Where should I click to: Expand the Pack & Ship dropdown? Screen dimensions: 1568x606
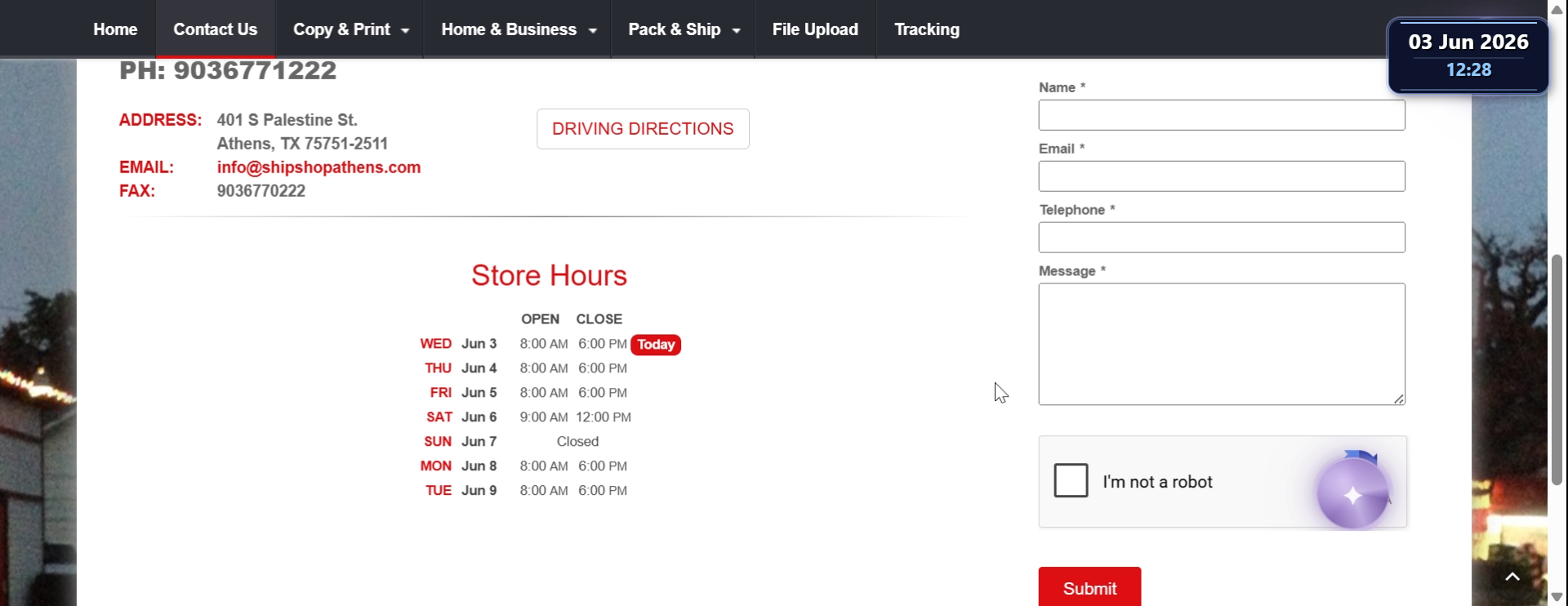[x=684, y=29]
